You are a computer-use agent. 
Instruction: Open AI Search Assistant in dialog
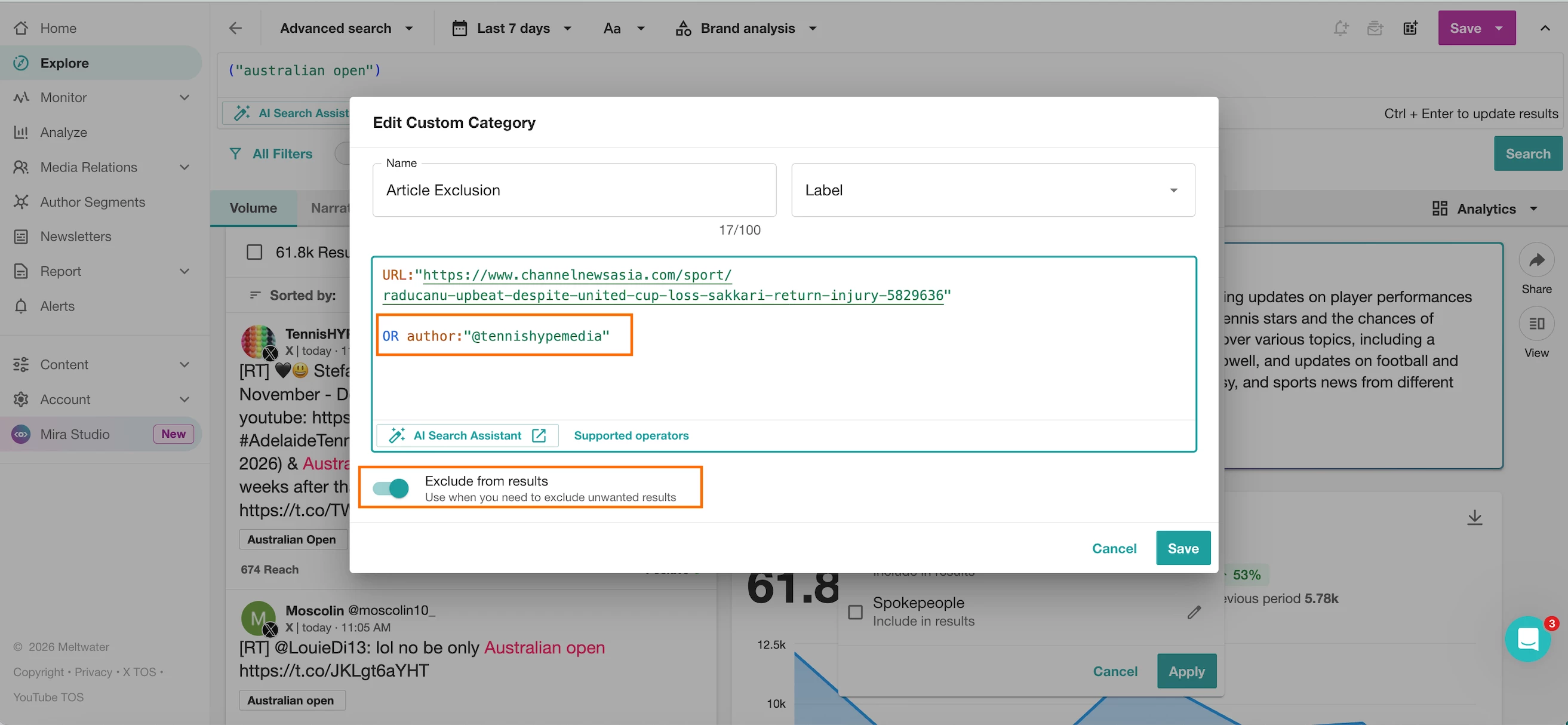pos(468,435)
